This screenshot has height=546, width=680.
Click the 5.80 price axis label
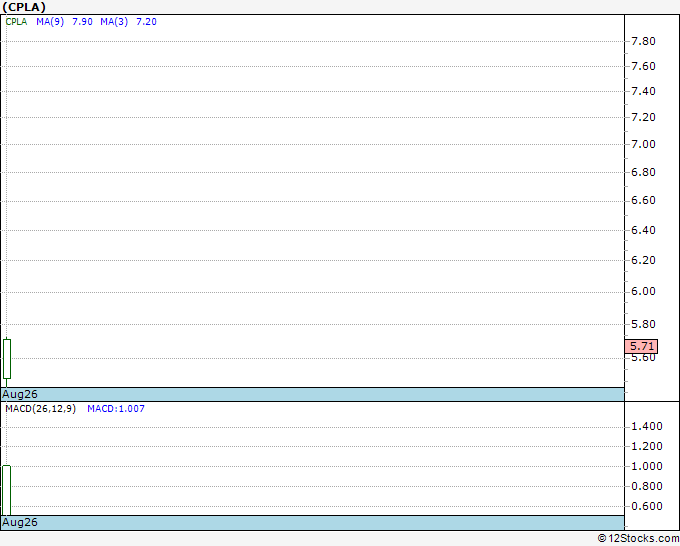(643, 324)
